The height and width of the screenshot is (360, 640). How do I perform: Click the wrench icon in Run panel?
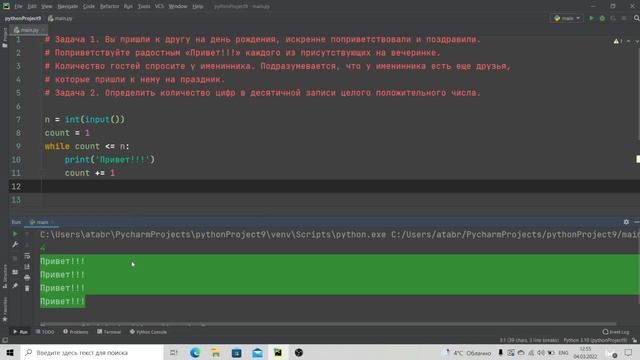15,244
